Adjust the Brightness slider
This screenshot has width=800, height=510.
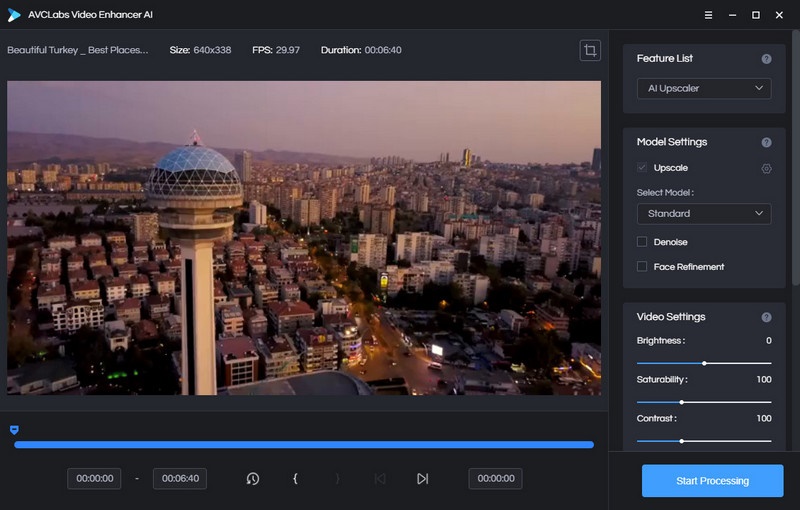pyautogui.click(x=704, y=363)
